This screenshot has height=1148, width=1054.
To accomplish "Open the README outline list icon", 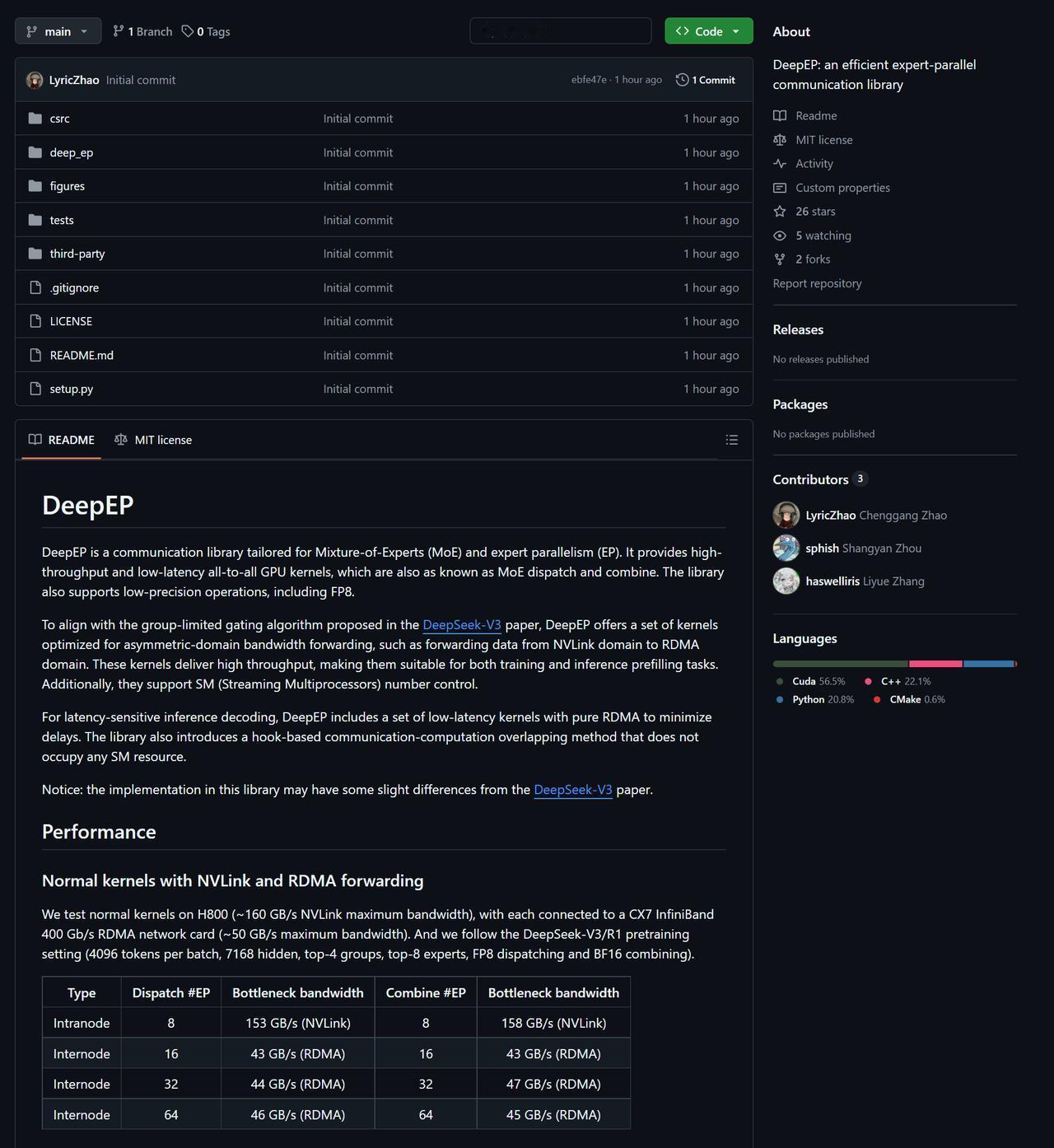I will click(x=731, y=440).
